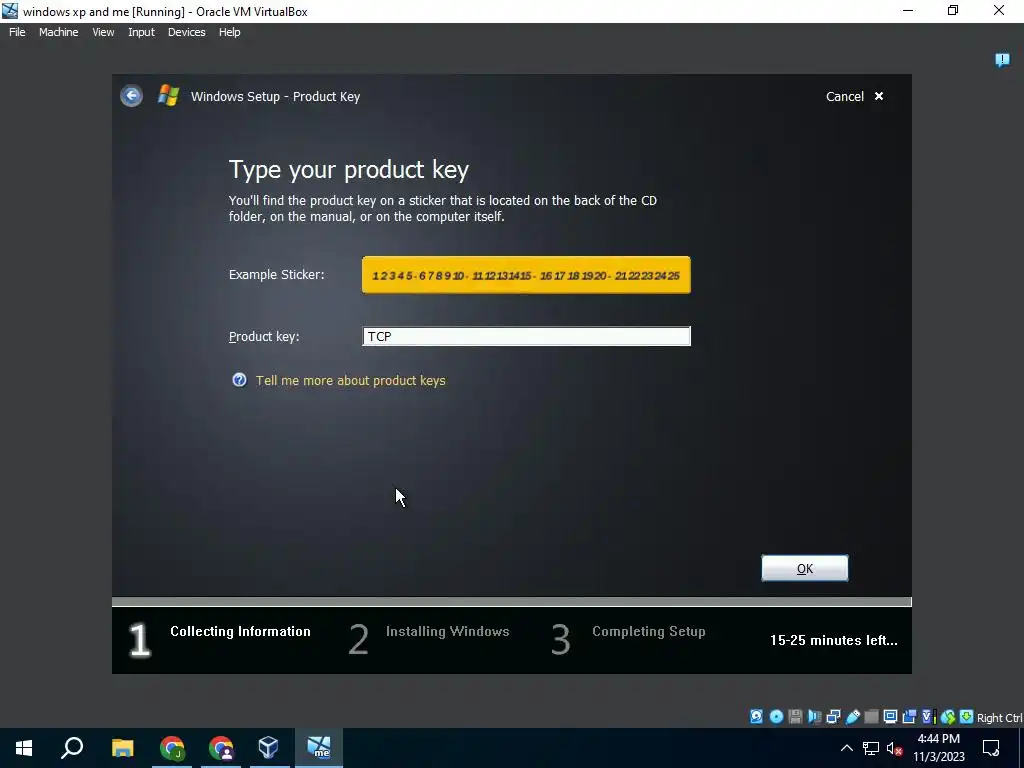The image size is (1024, 768).
Task: Click the audio indicator in VirtualBox status bar
Action: 814,716
